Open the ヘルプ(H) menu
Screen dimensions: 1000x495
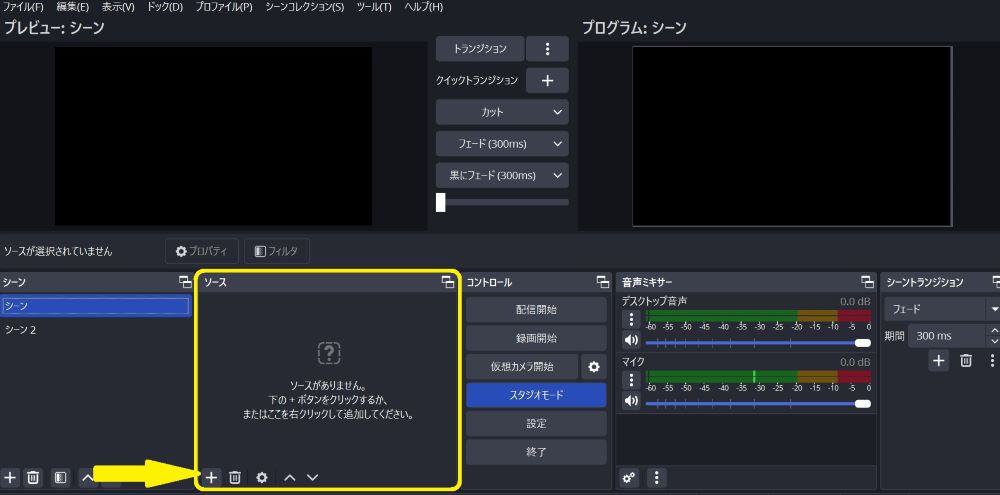(x=423, y=7)
